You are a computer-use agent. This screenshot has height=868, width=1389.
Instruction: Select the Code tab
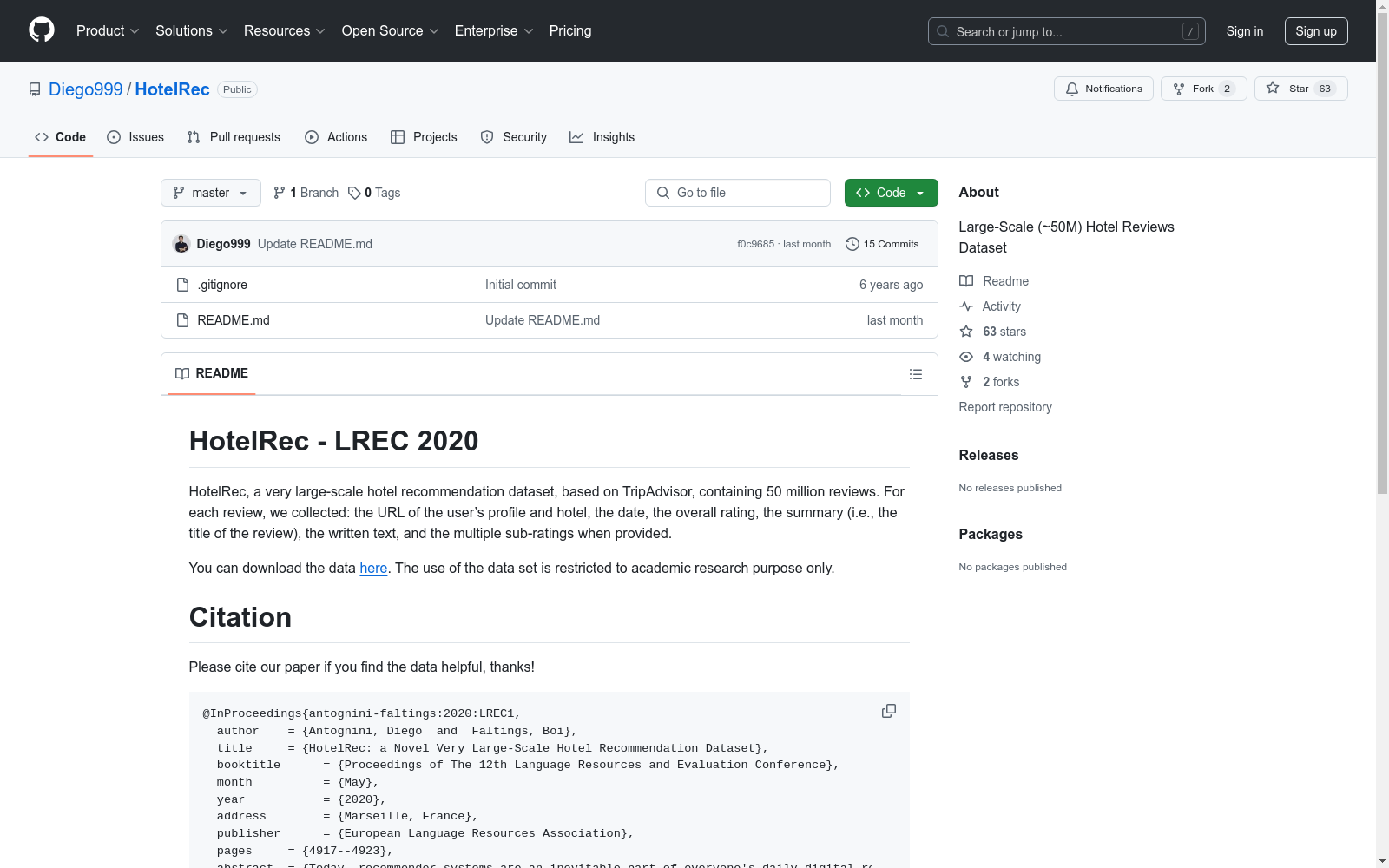click(x=61, y=137)
